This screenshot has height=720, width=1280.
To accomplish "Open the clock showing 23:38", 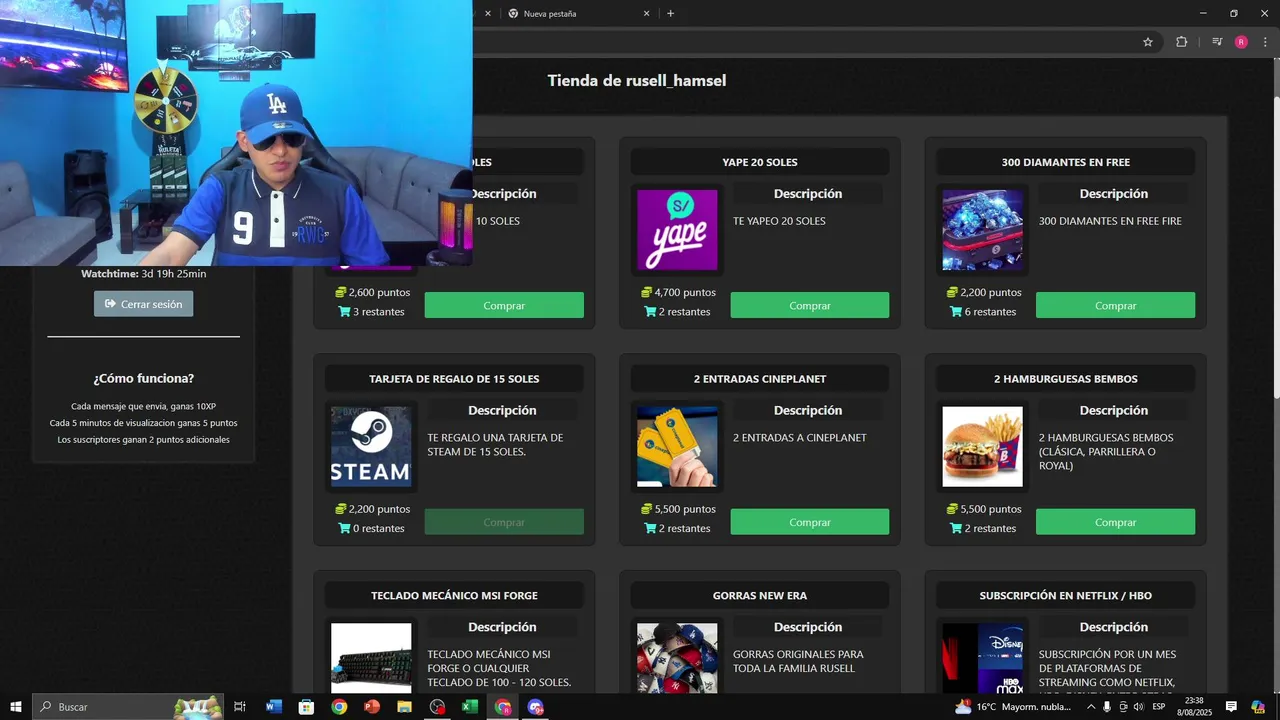I will tap(1194, 707).
